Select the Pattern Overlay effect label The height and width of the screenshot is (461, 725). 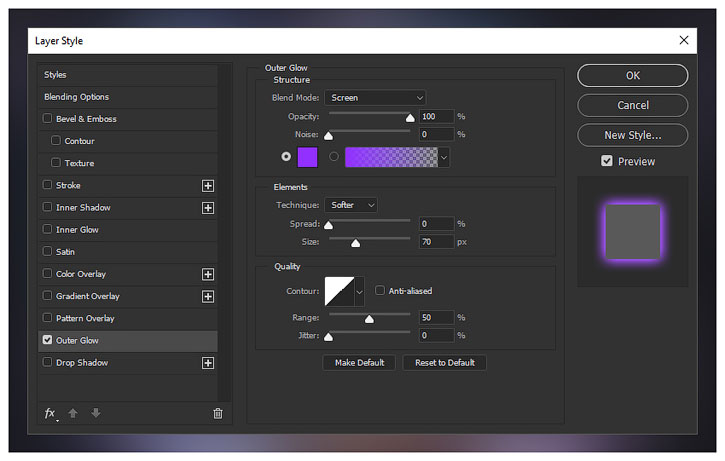85,319
